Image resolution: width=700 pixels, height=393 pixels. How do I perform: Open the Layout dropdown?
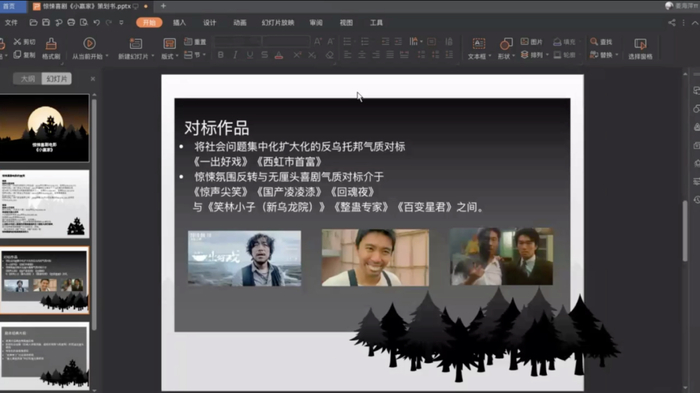pos(170,49)
